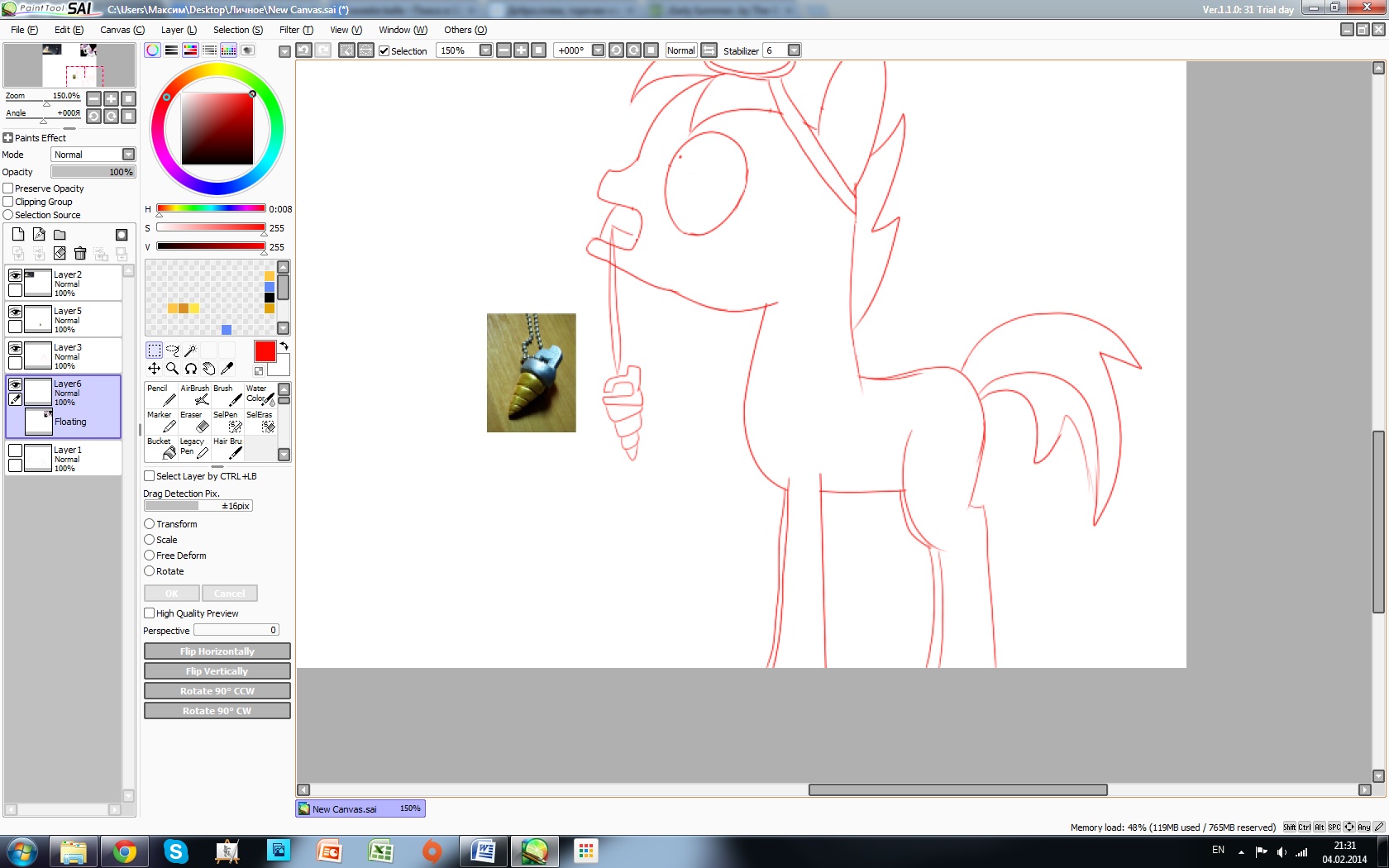
Task: Switch to New Canvas.sai document tab
Action: (360, 808)
